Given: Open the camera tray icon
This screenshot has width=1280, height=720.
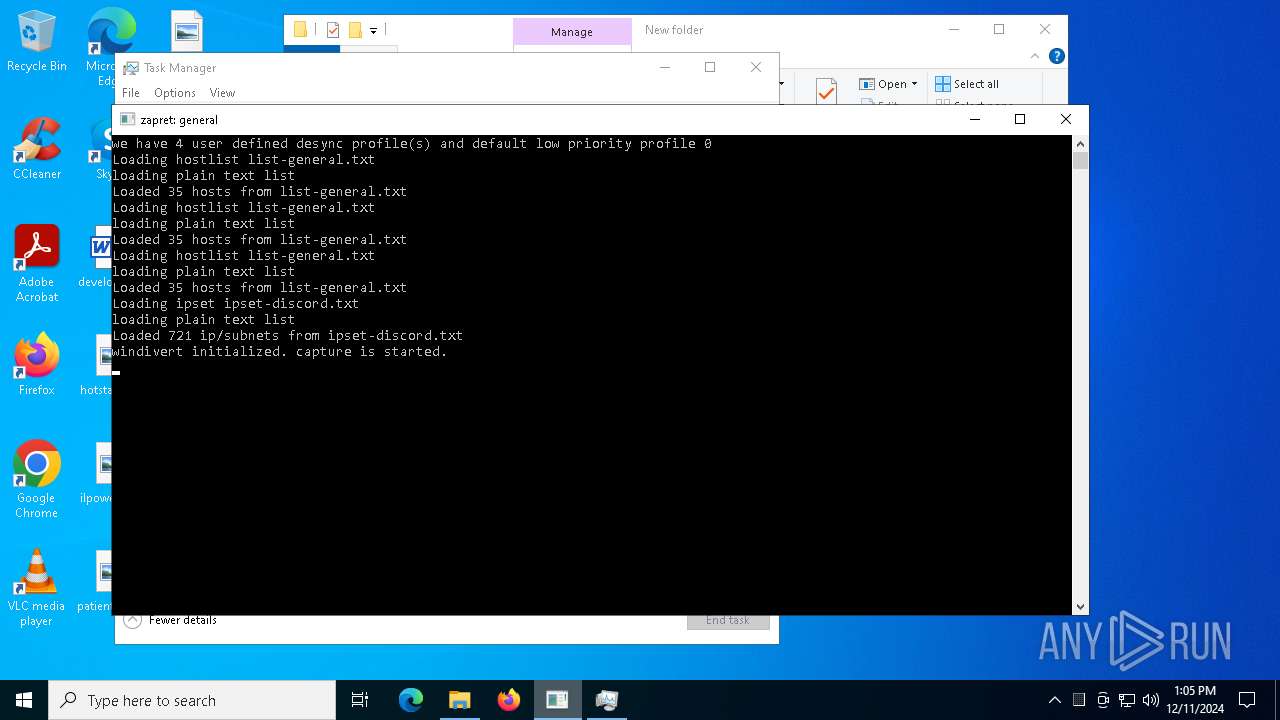Looking at the screenshot, I should (1103, 700).
